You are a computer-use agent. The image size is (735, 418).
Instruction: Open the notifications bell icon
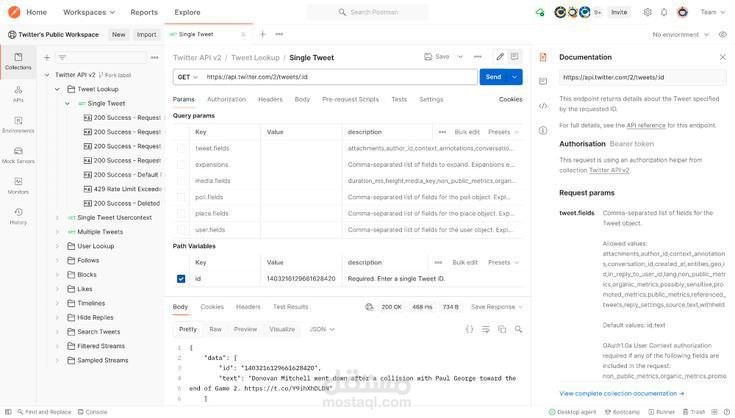point(664,12)
